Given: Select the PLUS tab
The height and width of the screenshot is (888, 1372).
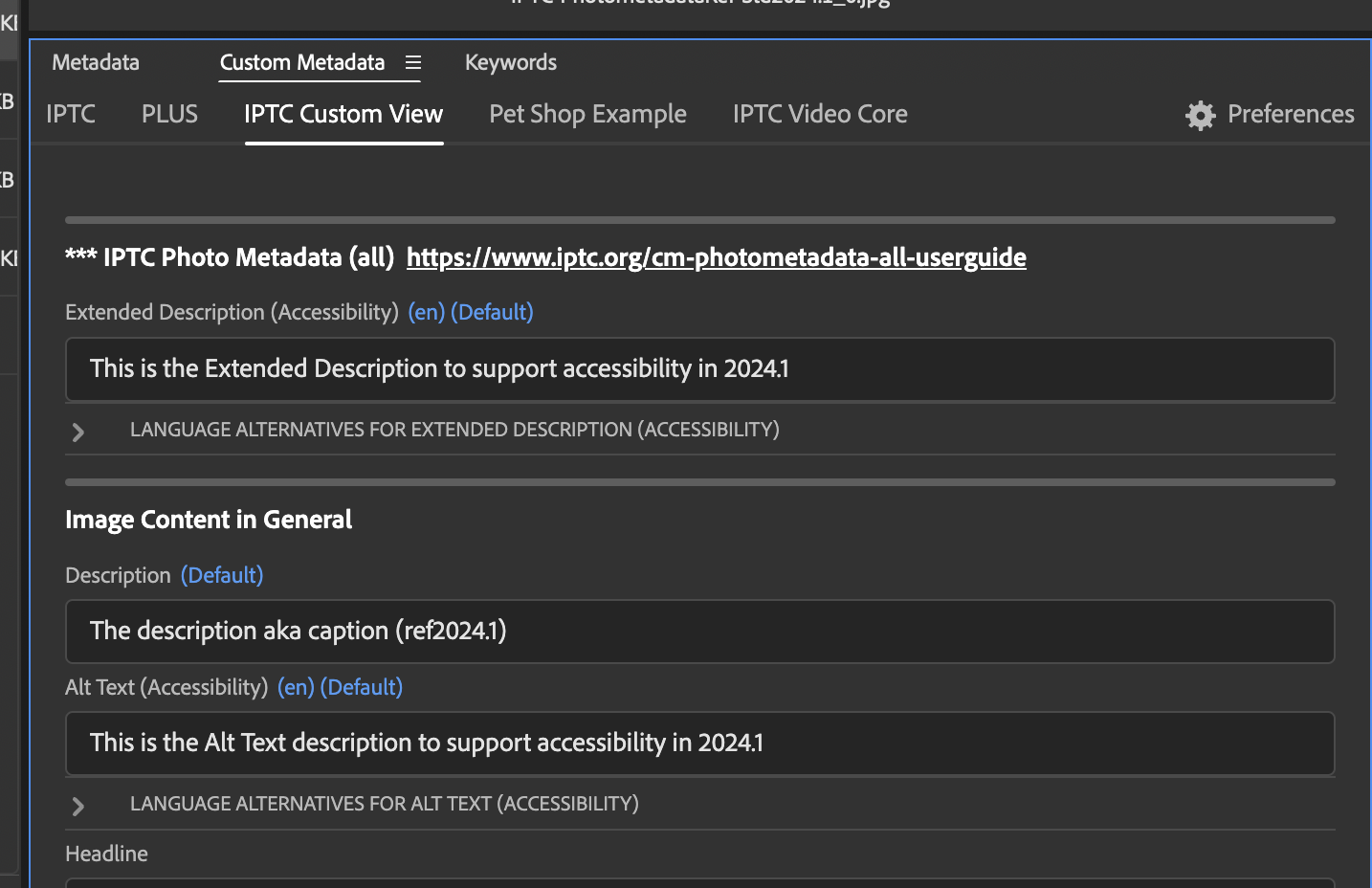Looking at the screenshot, I should pyautogui.click(x=168, y=114).
